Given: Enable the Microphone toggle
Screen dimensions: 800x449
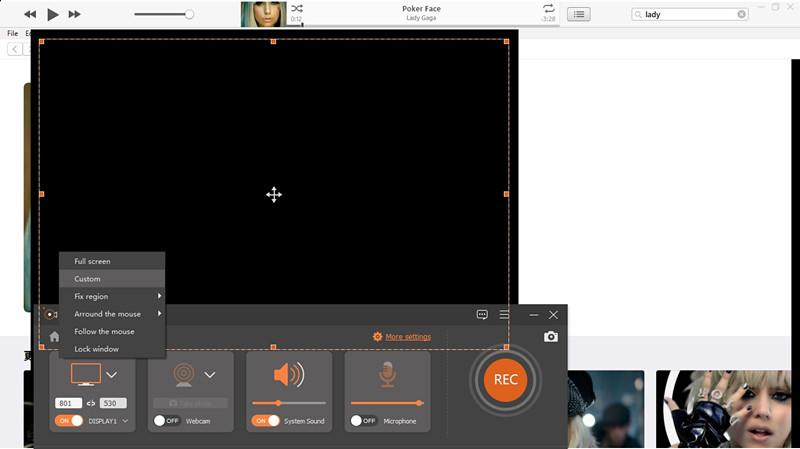Looking at the screenshot, I should (x=364, y=421).
